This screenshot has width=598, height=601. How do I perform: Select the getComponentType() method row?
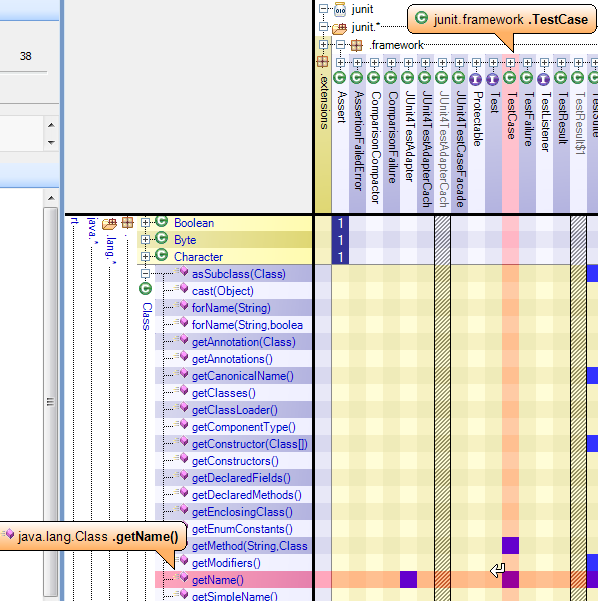[233, 427]
